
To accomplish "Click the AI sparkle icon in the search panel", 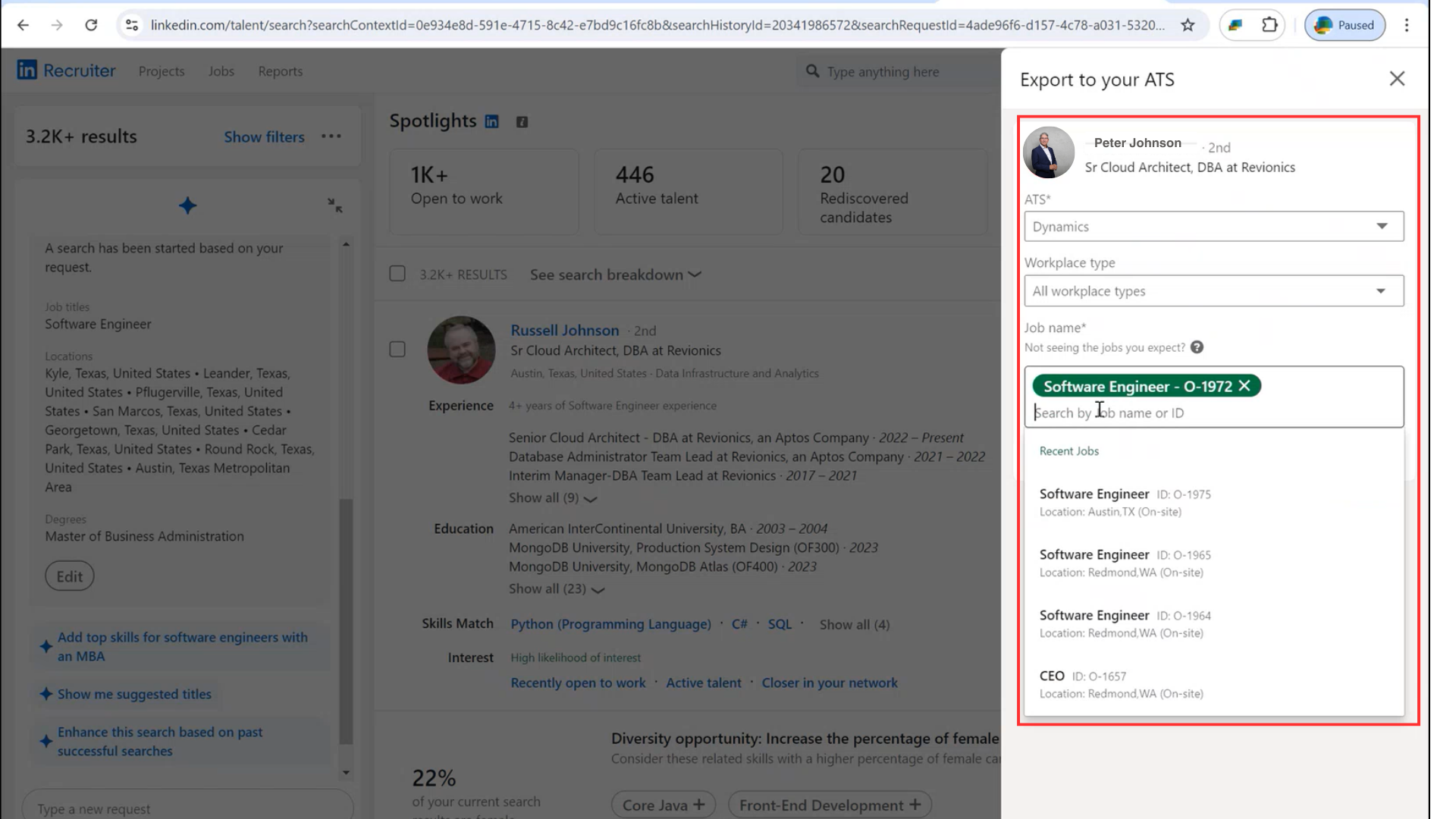I will [x=187, y=206].
